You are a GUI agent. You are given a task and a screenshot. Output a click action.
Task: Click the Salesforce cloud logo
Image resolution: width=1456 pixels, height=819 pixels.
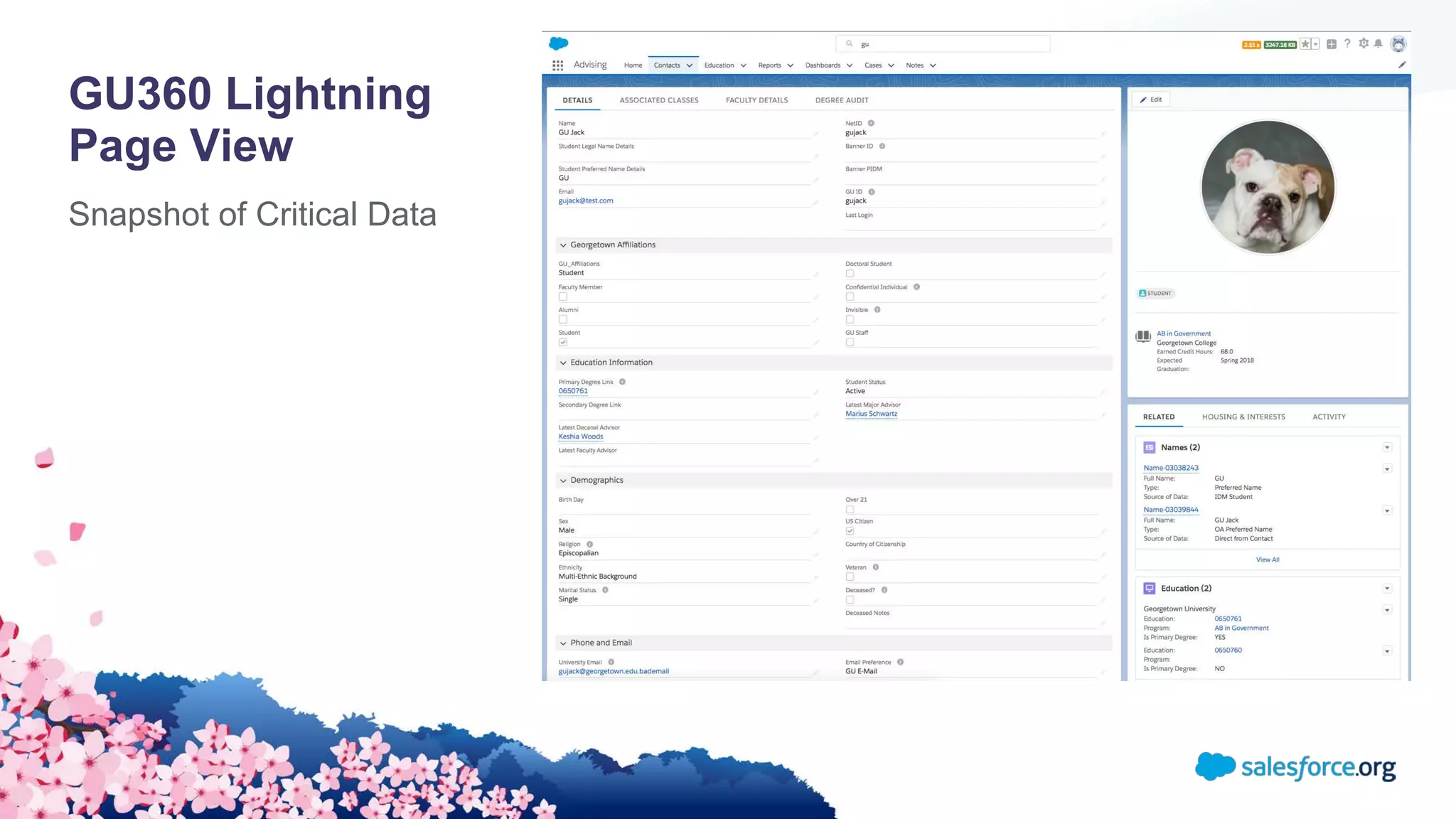click(559, 43)
